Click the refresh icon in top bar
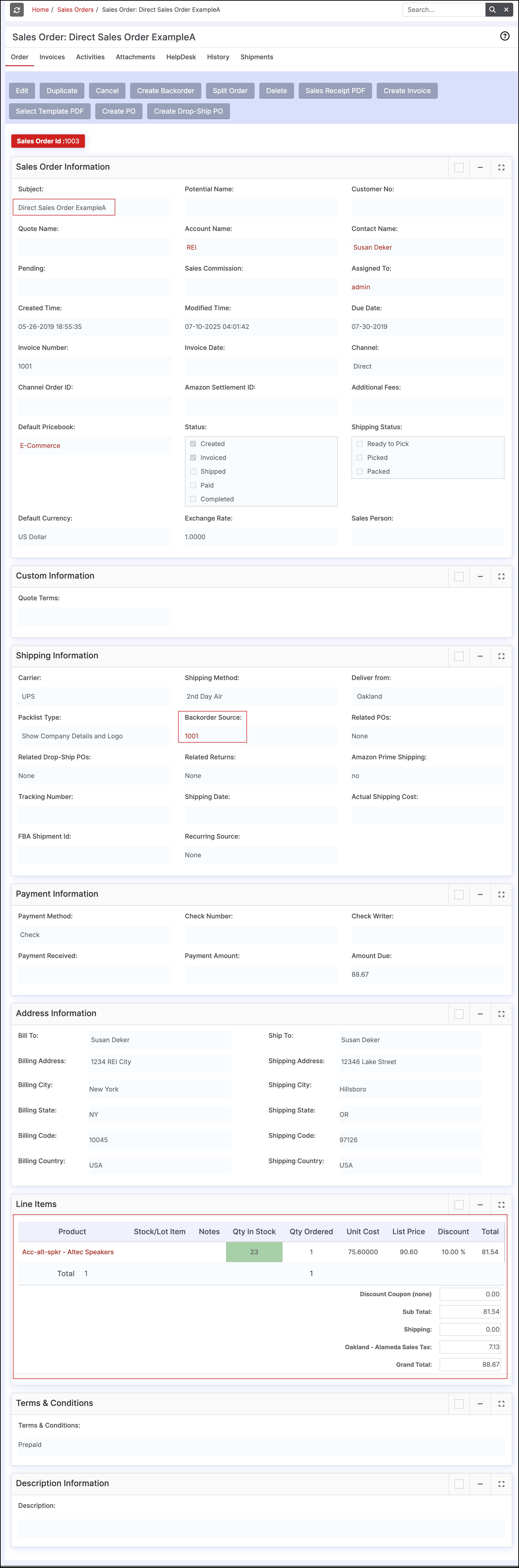 pyautogui.click(x=17, y=10)
